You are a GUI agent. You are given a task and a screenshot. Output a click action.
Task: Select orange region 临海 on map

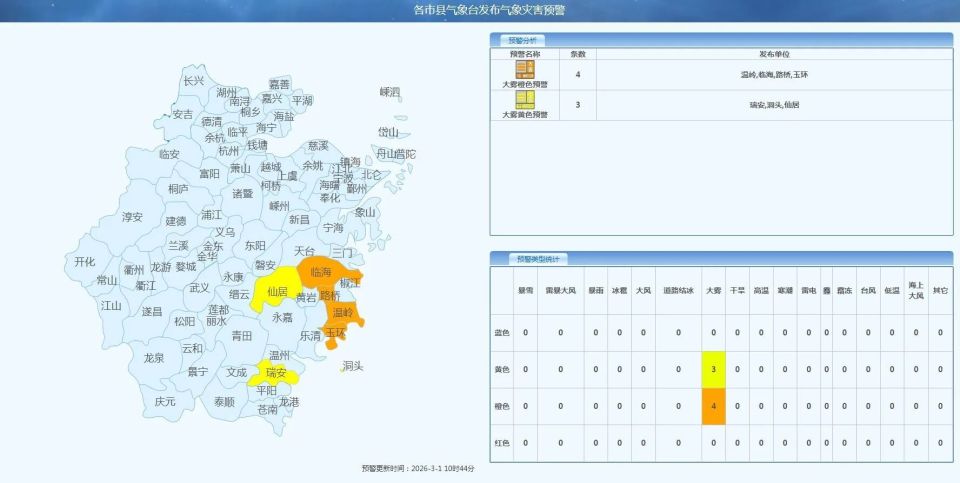click(320, 272)
